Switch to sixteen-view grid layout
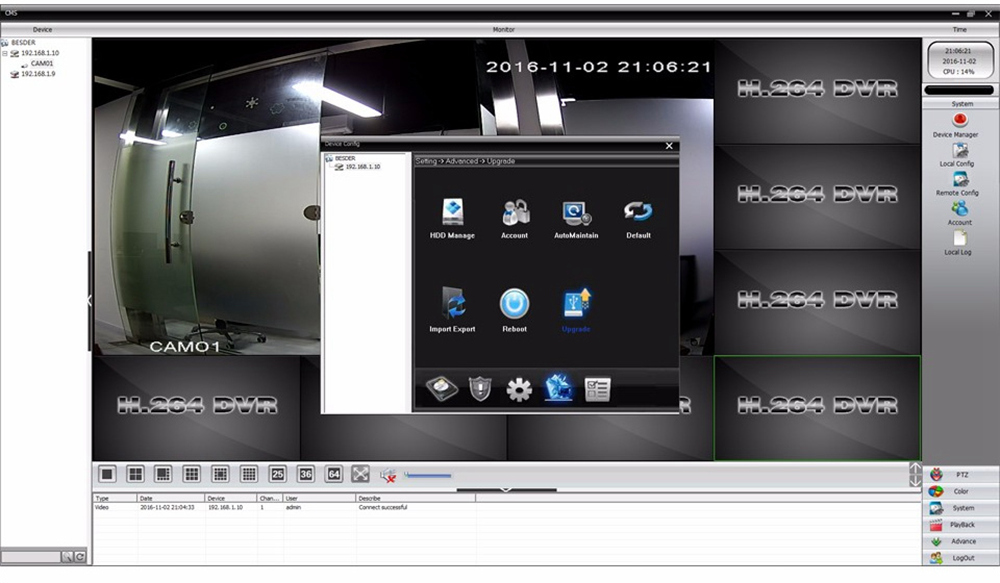This screenshot has width=1000, height=583. click(x=249, y=474)
